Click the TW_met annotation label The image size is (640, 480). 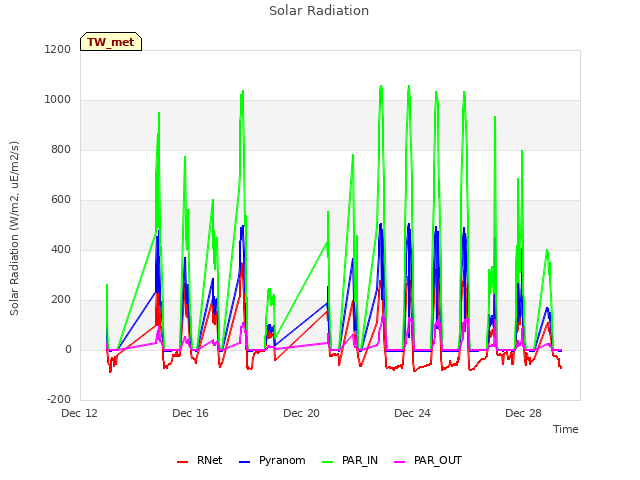(x=111, y=42)
